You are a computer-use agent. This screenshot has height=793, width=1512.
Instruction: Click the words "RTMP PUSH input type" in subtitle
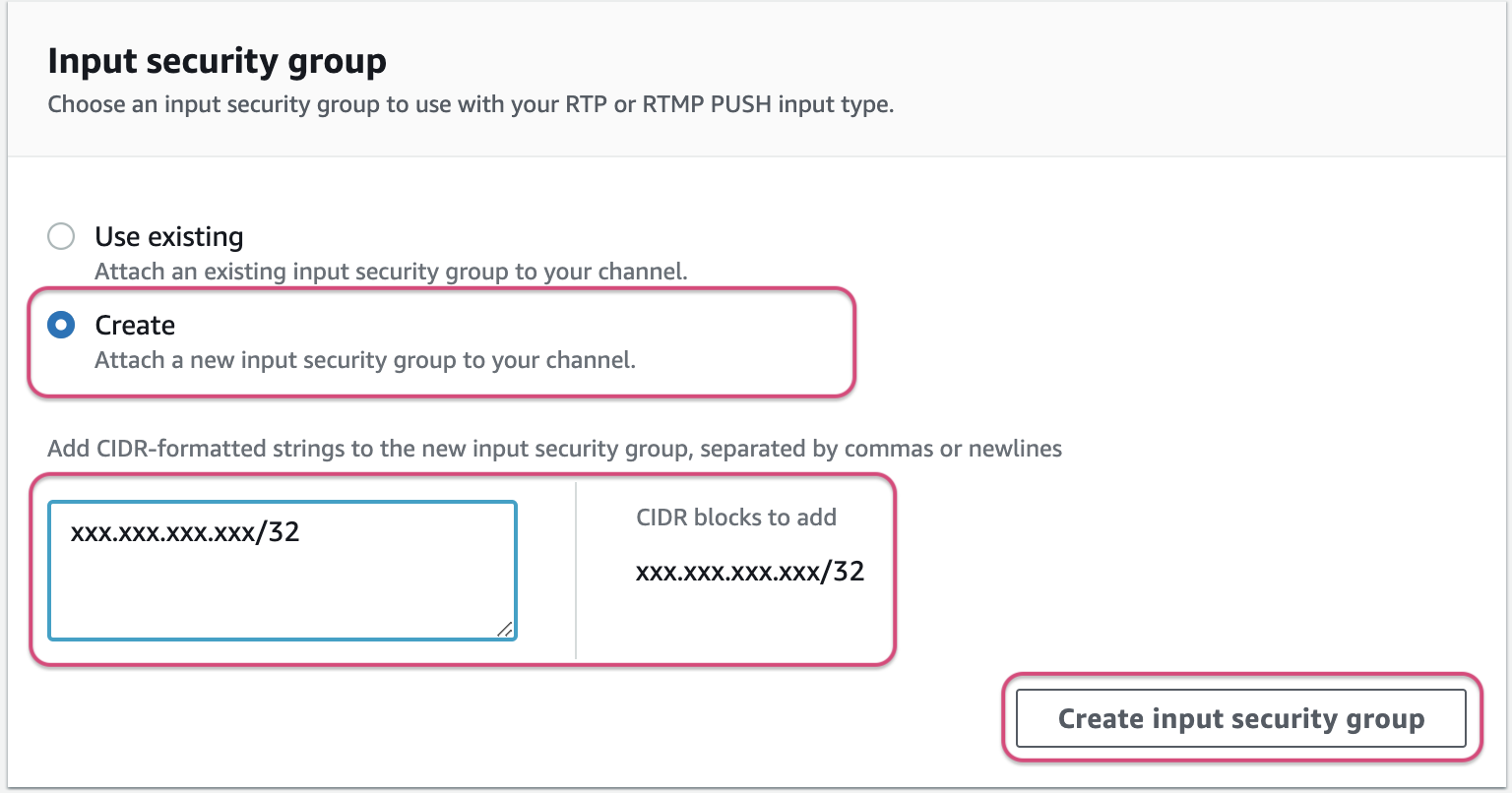[768, 104]
